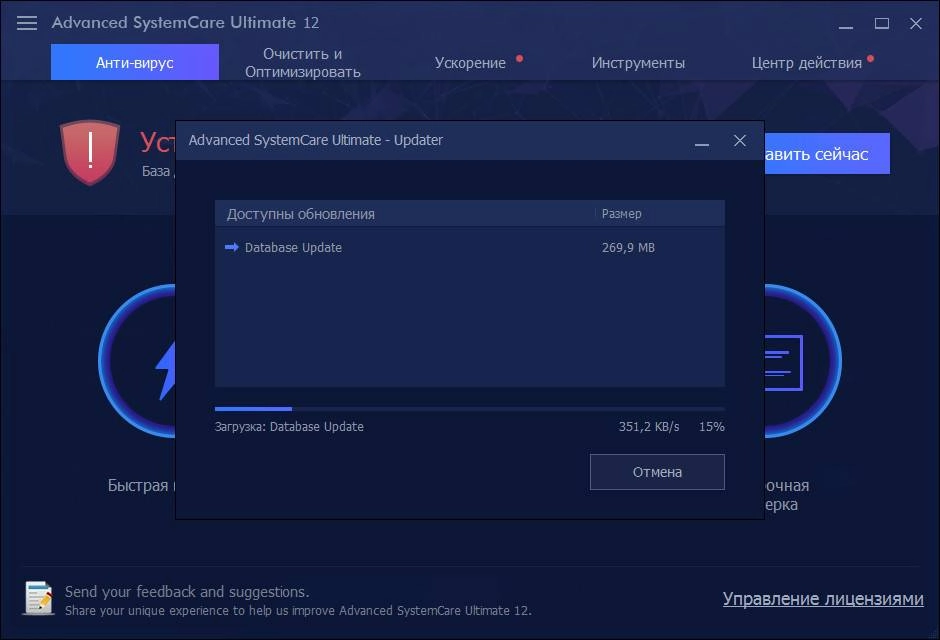This screenshot has height=640, width=940.
Task: Switch to the Анти-вирус tab
Action: point(135,62)
